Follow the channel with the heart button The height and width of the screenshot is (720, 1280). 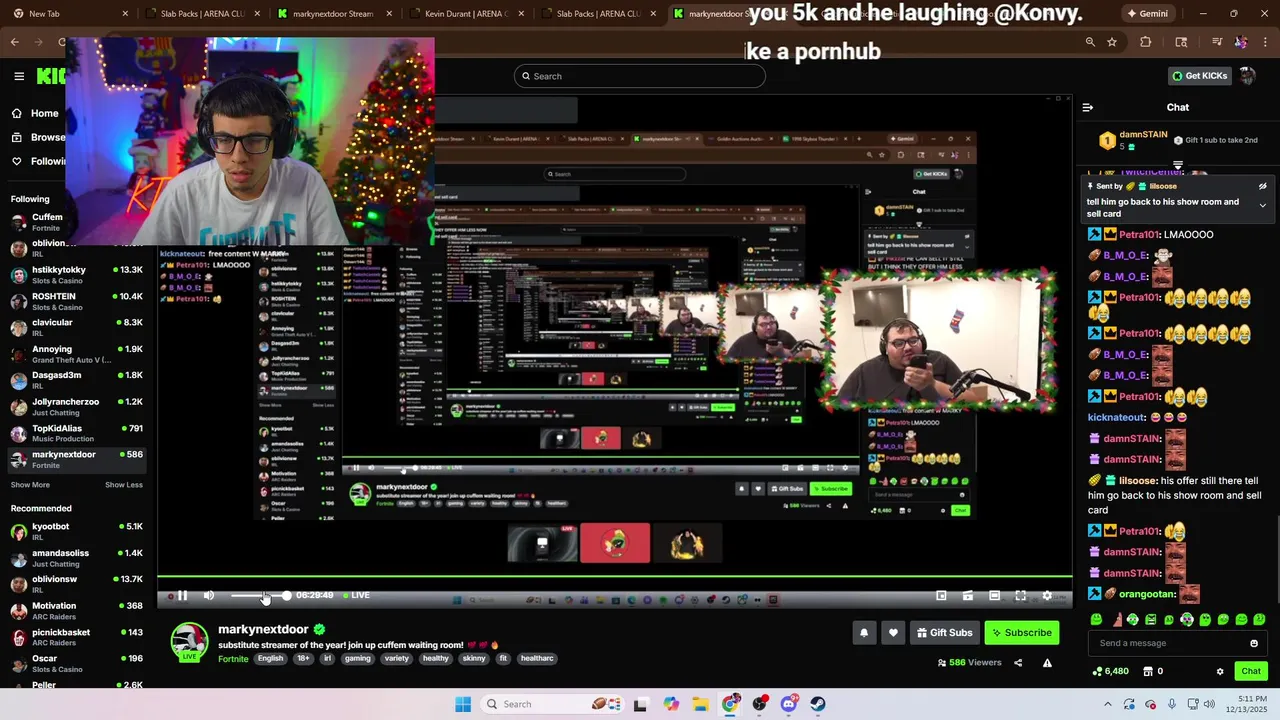pyautogui.click(x=893, y=633)
